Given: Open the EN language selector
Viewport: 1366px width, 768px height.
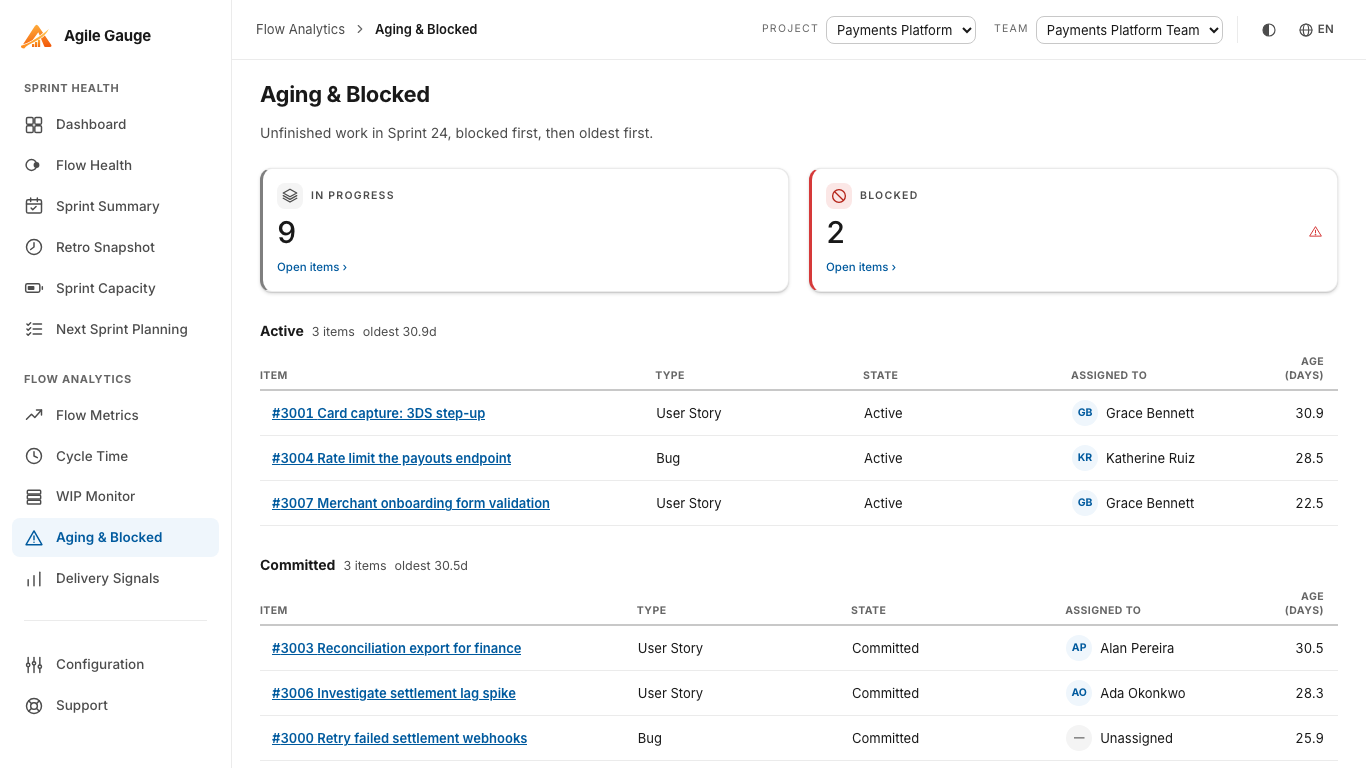Looking at the screenshot, I should point(1316,30).
